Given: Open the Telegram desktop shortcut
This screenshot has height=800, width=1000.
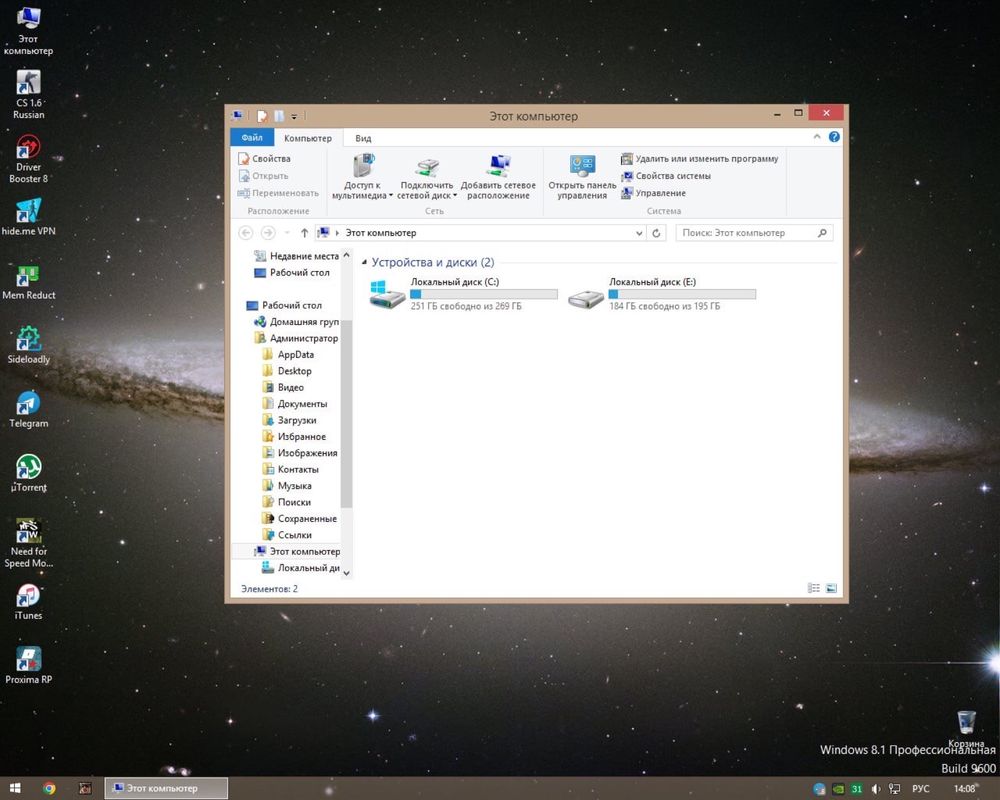Looking at the screenshot, I should click(29, 409).
